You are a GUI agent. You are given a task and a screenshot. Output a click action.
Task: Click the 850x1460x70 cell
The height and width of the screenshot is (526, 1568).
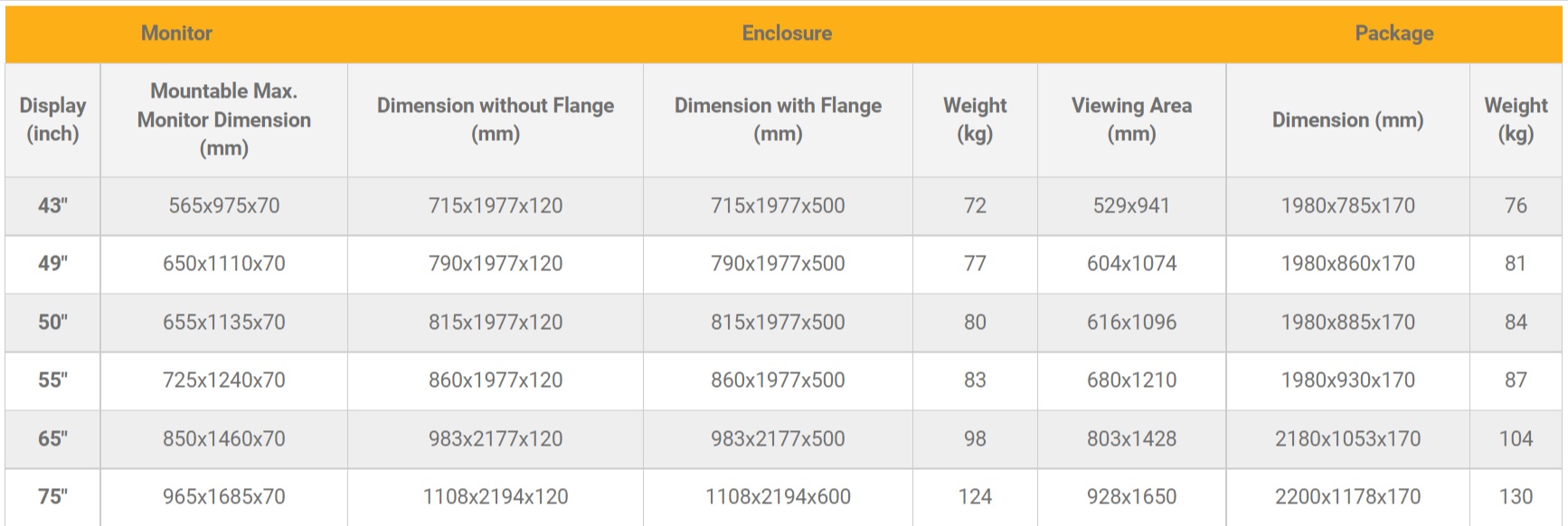223,439
